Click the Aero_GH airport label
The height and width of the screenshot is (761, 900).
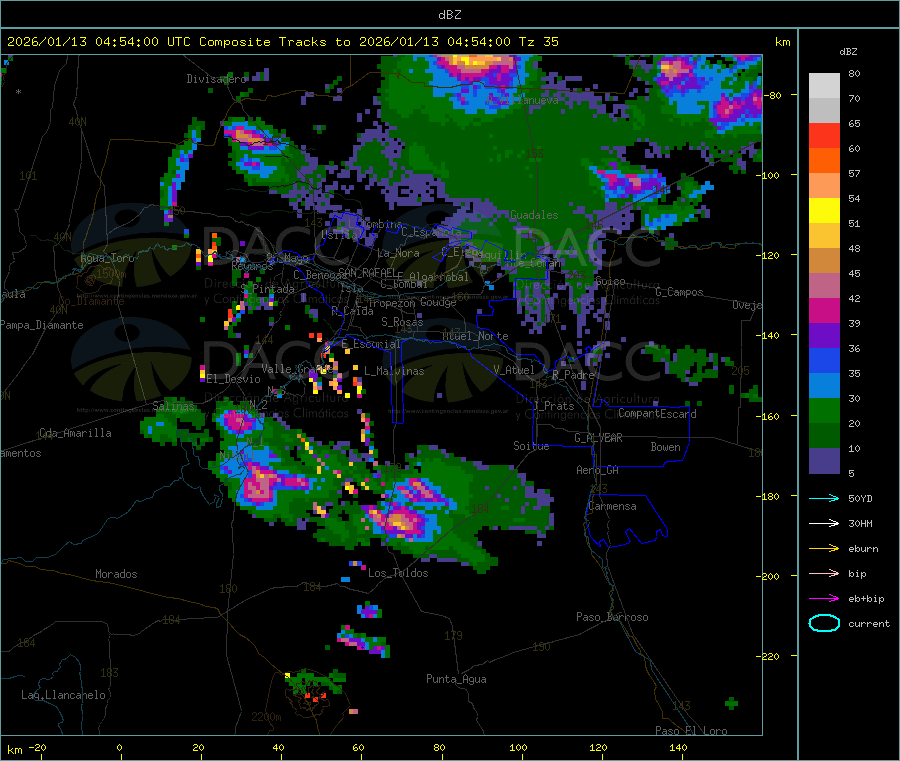(x=597, y=470)
